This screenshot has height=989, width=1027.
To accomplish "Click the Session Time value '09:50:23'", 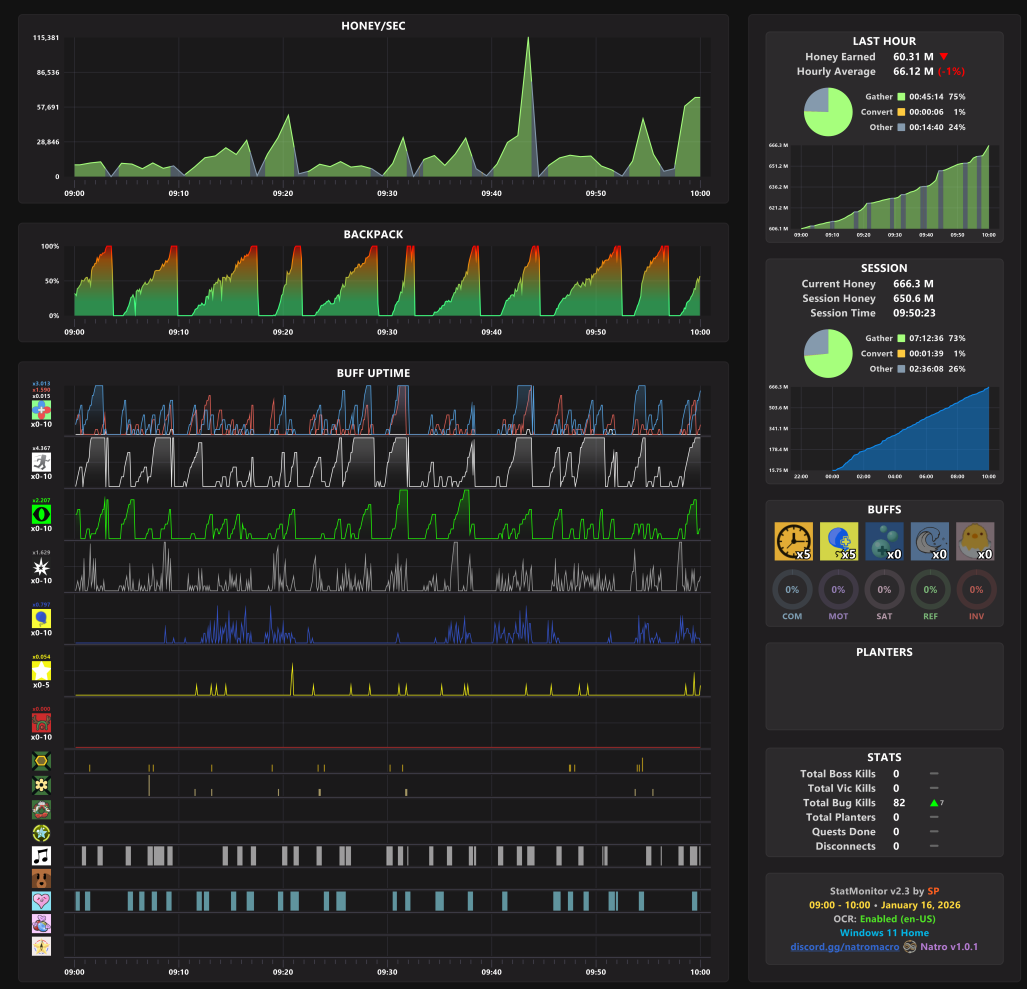I will 914,313.
